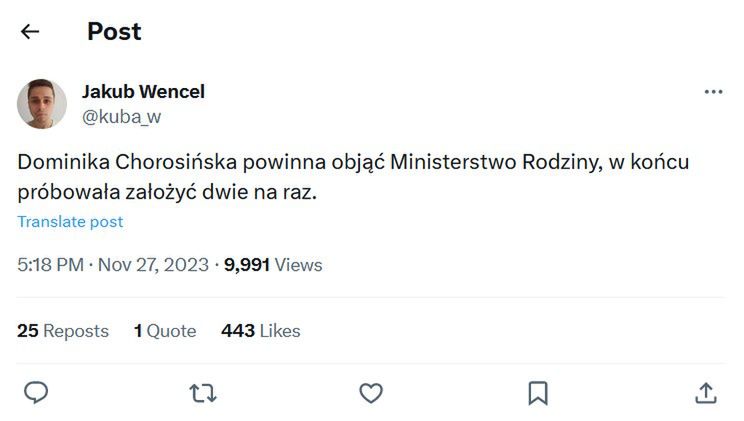Open the 1 Quote link

click(x=165, y=331)
